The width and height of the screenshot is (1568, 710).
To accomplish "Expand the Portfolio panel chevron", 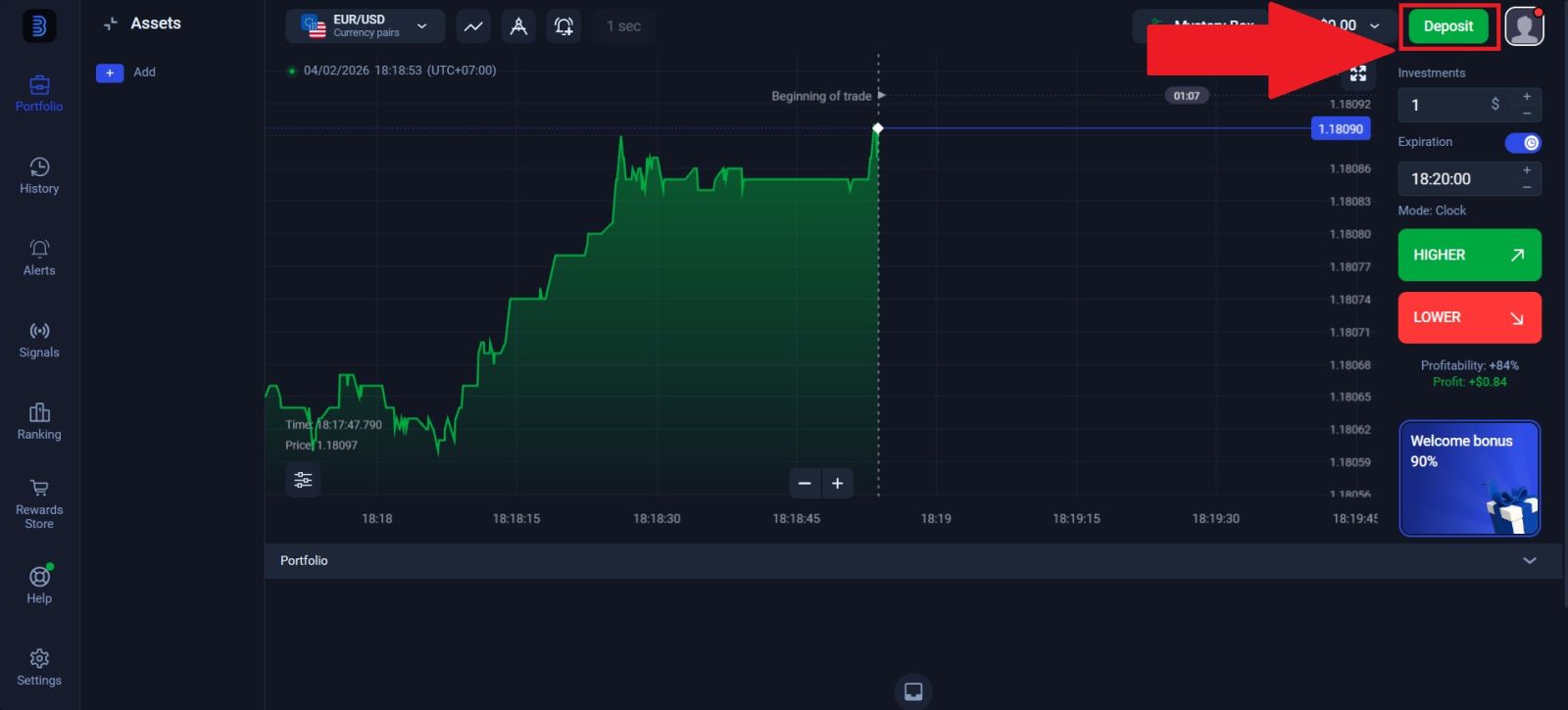I will pos(1529,561).
